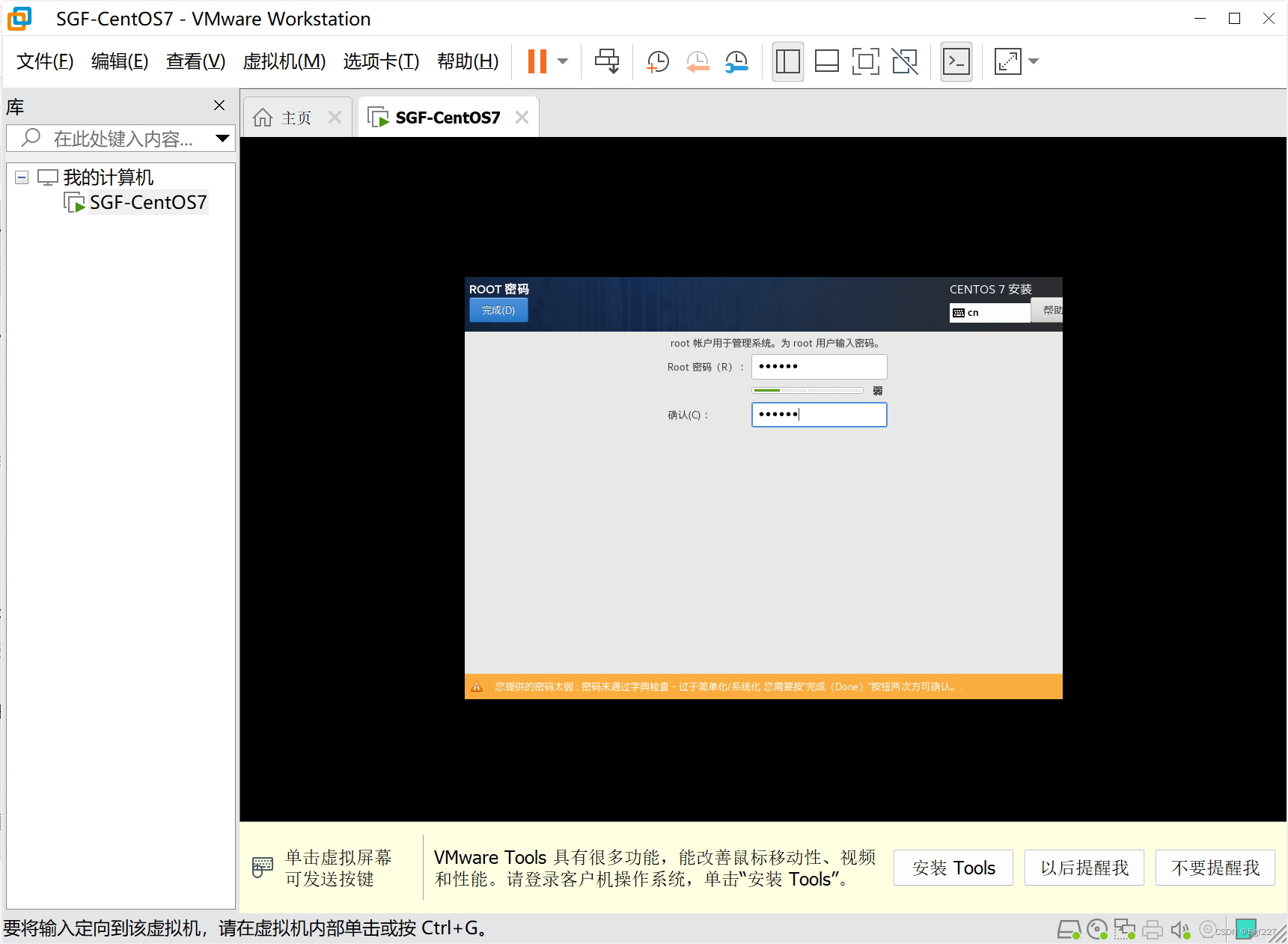
Task: Take a snapshot of this virtual machine
Action: (657, 61)
